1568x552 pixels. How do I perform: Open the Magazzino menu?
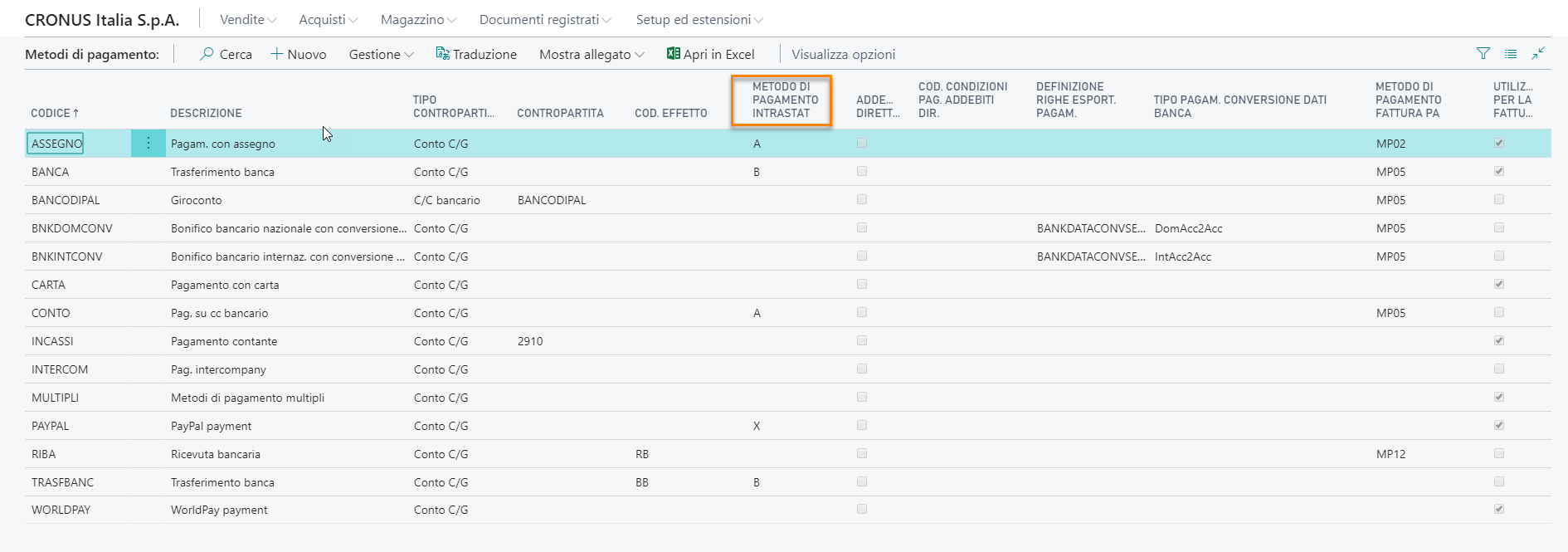pyautogui.click(x=418, y=19)
